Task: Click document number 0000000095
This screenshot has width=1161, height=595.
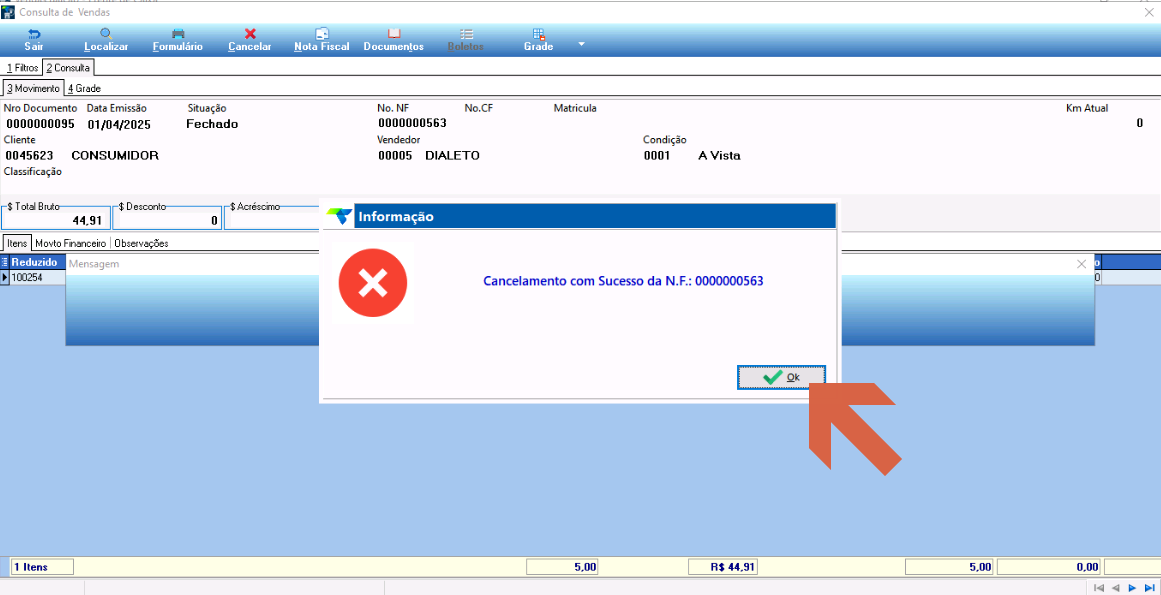Action: point(40,124)
